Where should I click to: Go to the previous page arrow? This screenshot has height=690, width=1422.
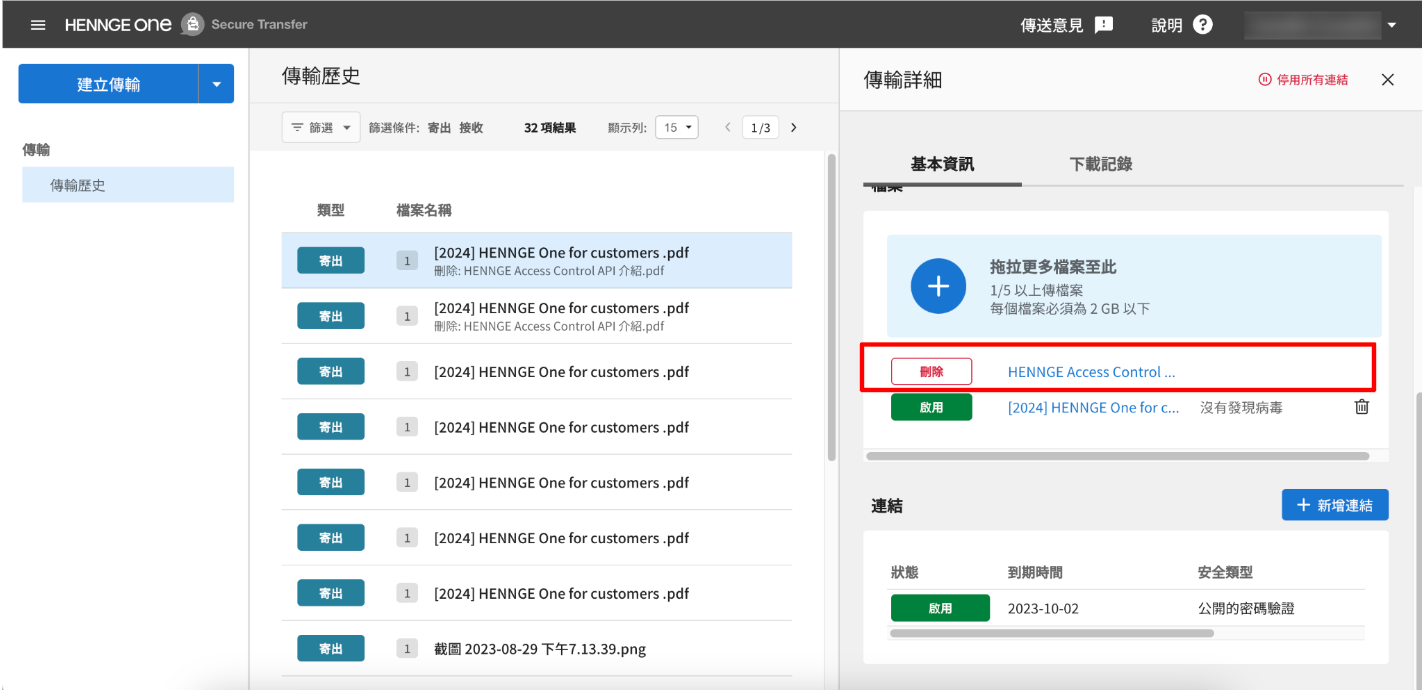(x=728, y=127)
